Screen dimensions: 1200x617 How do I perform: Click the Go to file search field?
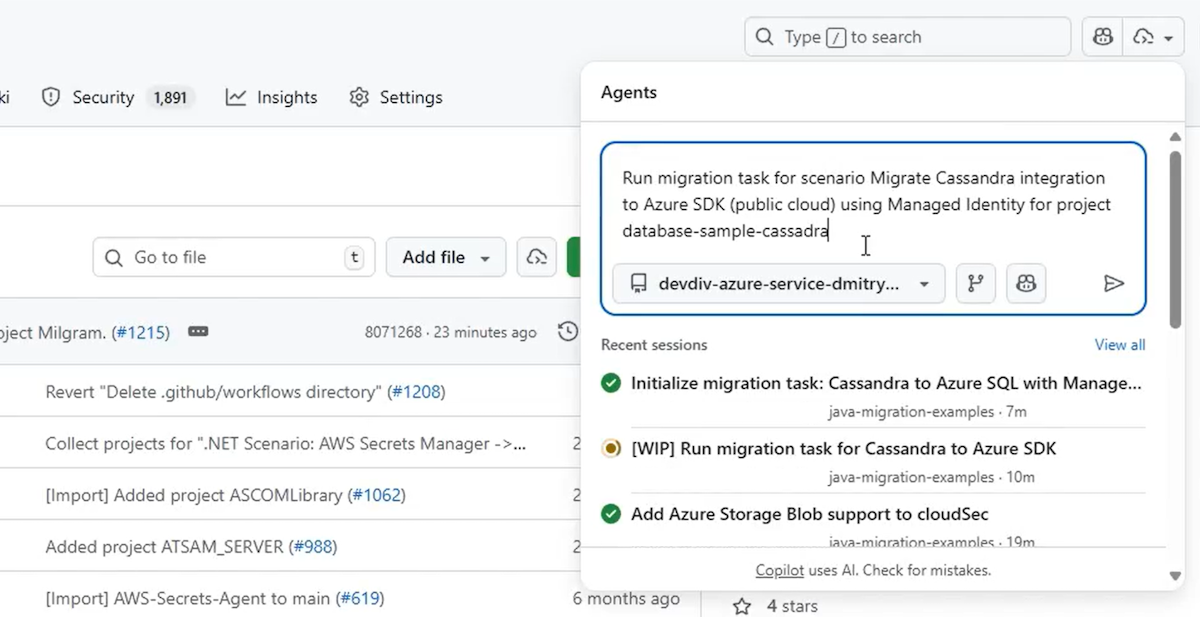[x=233, y=257]
